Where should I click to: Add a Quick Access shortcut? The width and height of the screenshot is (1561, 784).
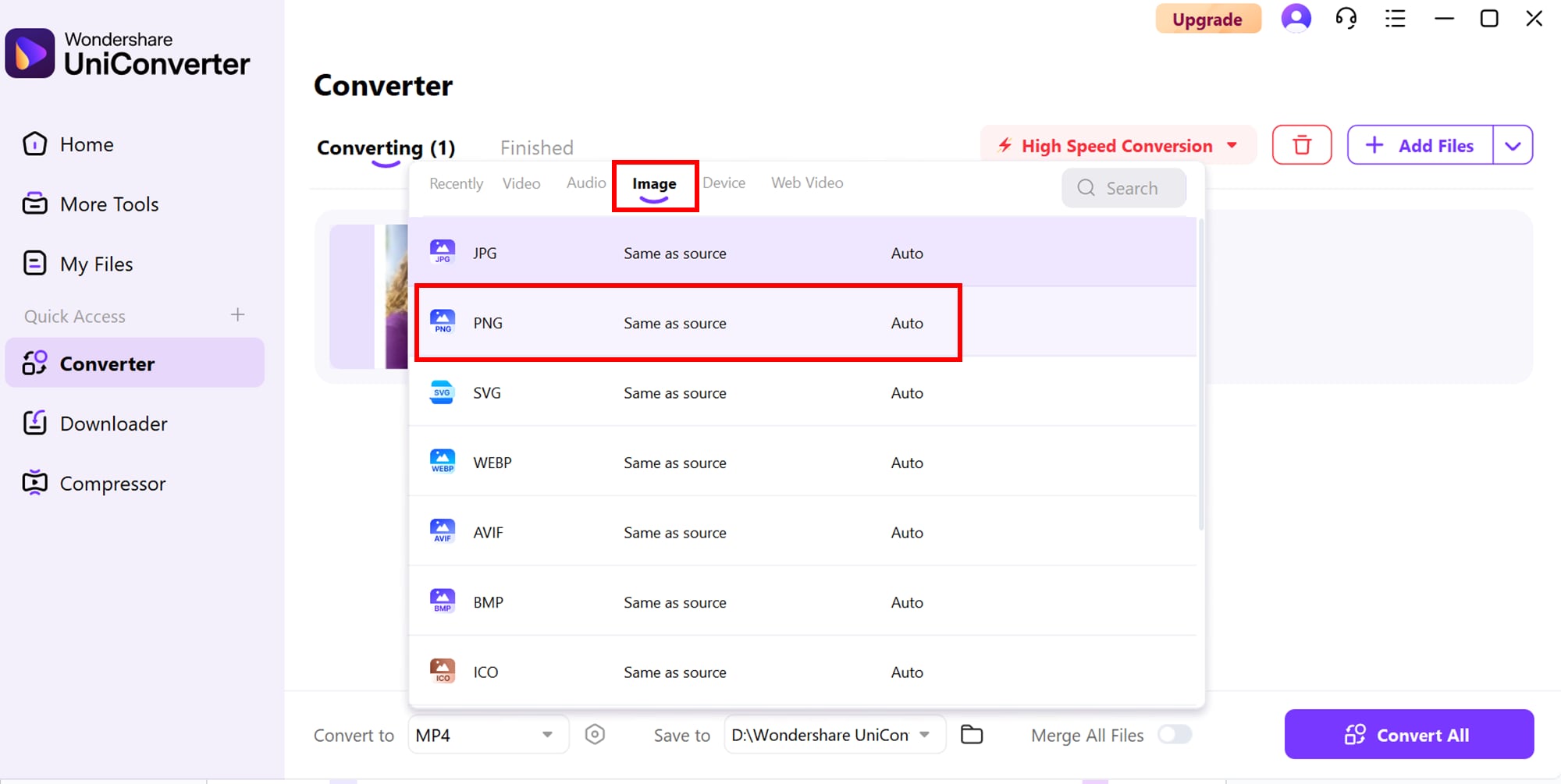point(238,314)
